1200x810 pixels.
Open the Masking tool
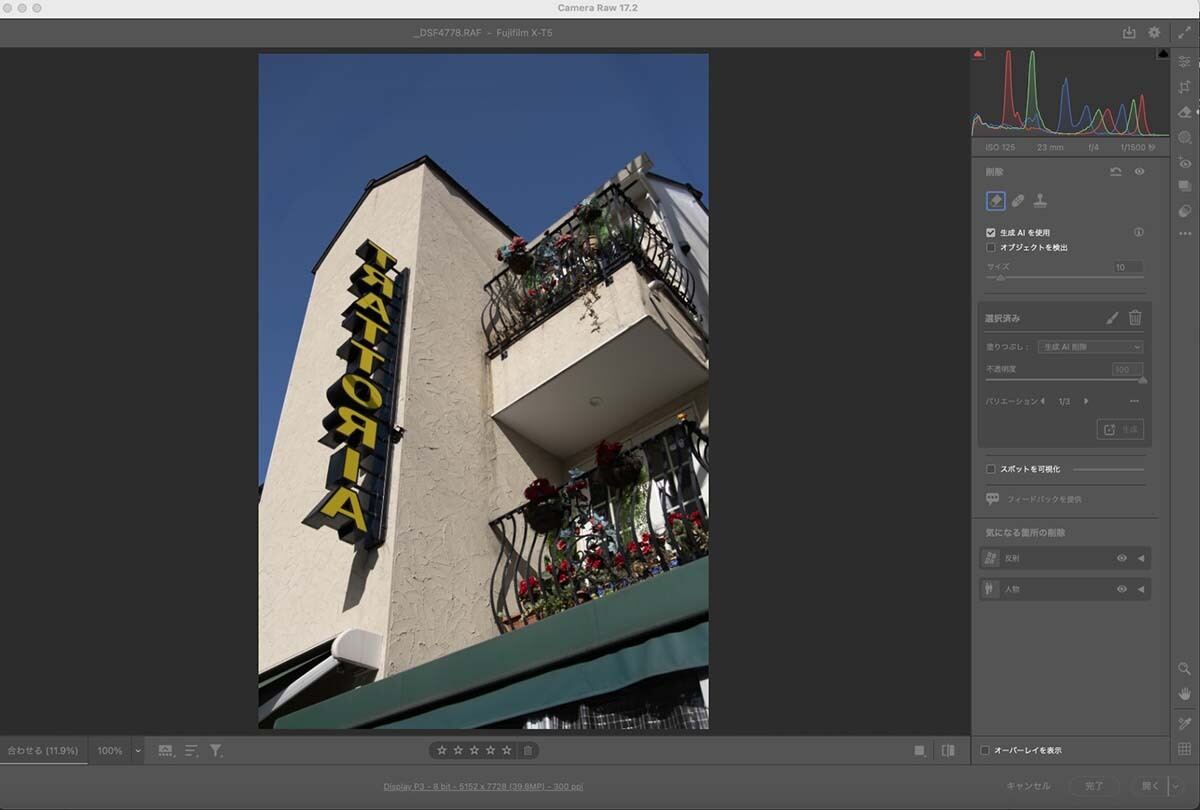coord(1185,137)
